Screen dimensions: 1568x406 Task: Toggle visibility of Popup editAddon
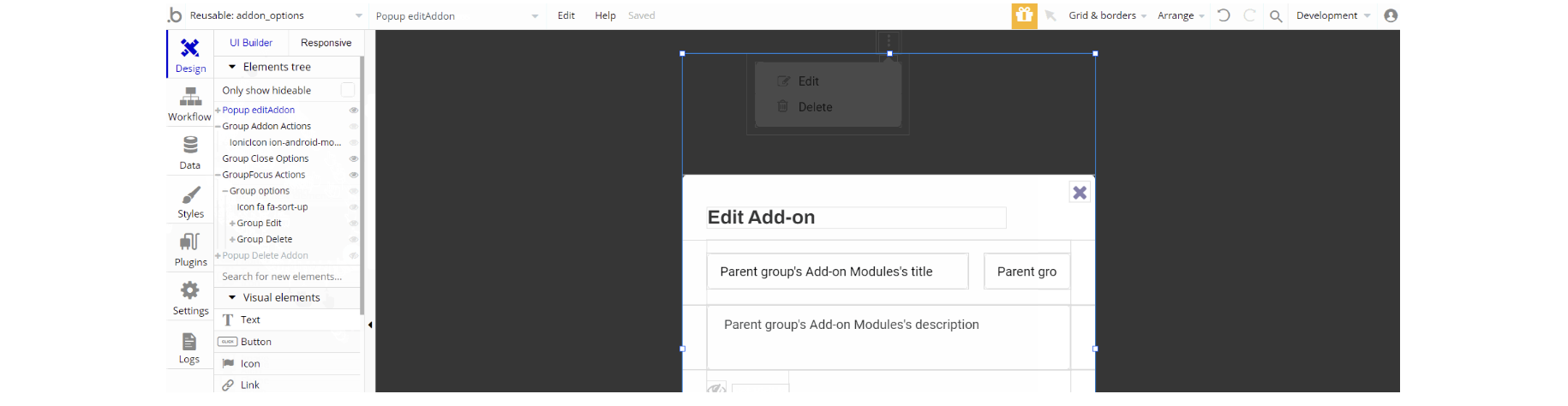(353, 110)
